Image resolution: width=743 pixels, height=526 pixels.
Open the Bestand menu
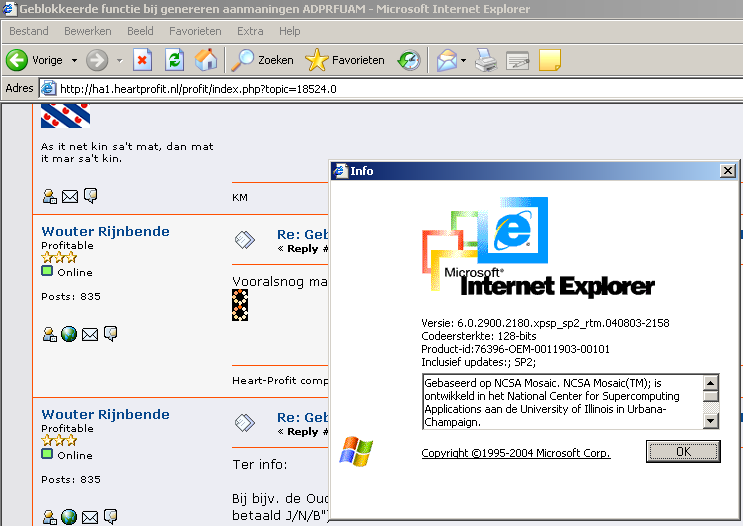(29, 31)
